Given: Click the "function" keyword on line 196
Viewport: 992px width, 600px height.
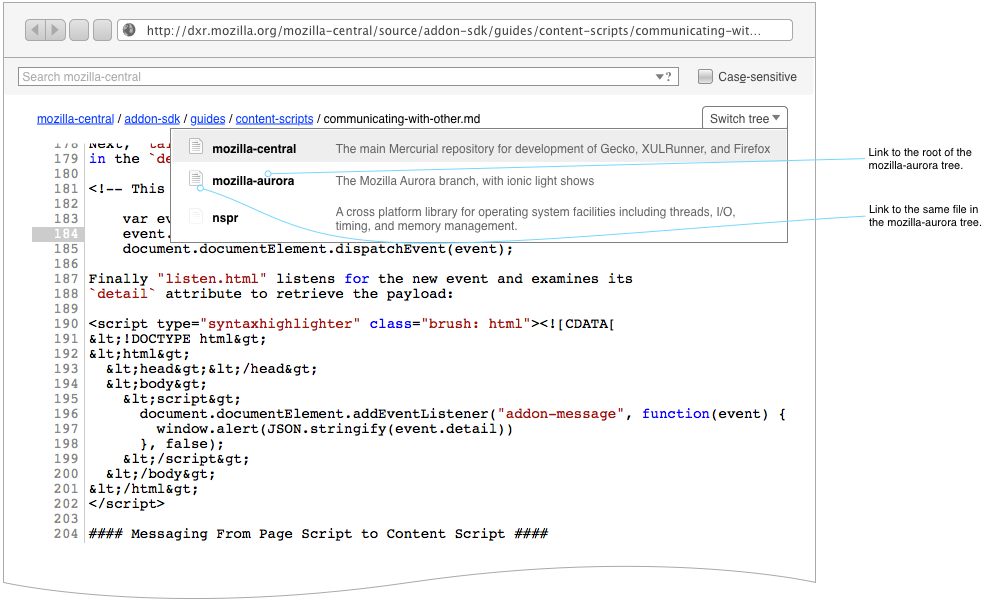Looking at the screenshot, I should click(676, 413).
